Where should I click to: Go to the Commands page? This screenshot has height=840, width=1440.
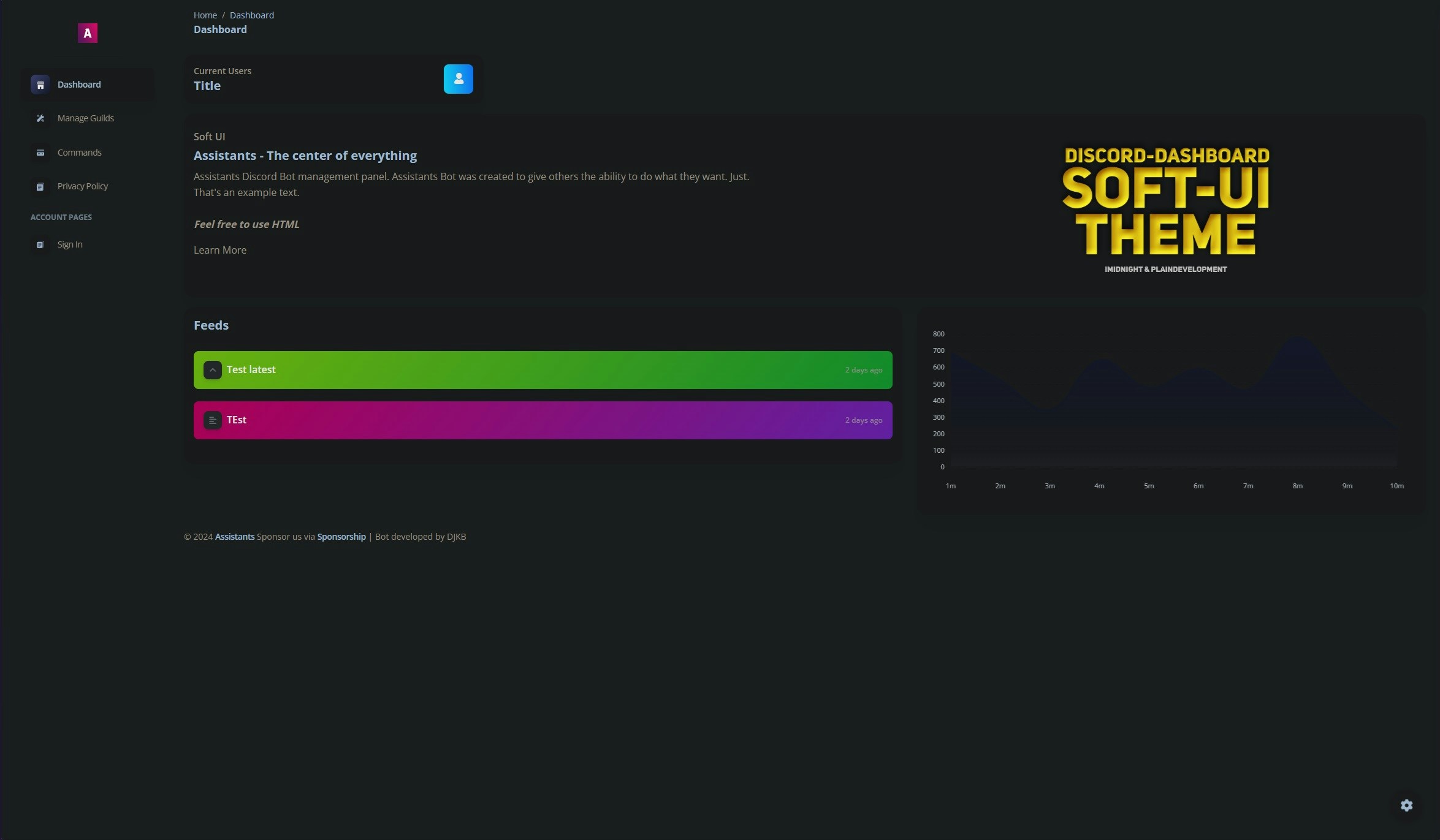80,153
